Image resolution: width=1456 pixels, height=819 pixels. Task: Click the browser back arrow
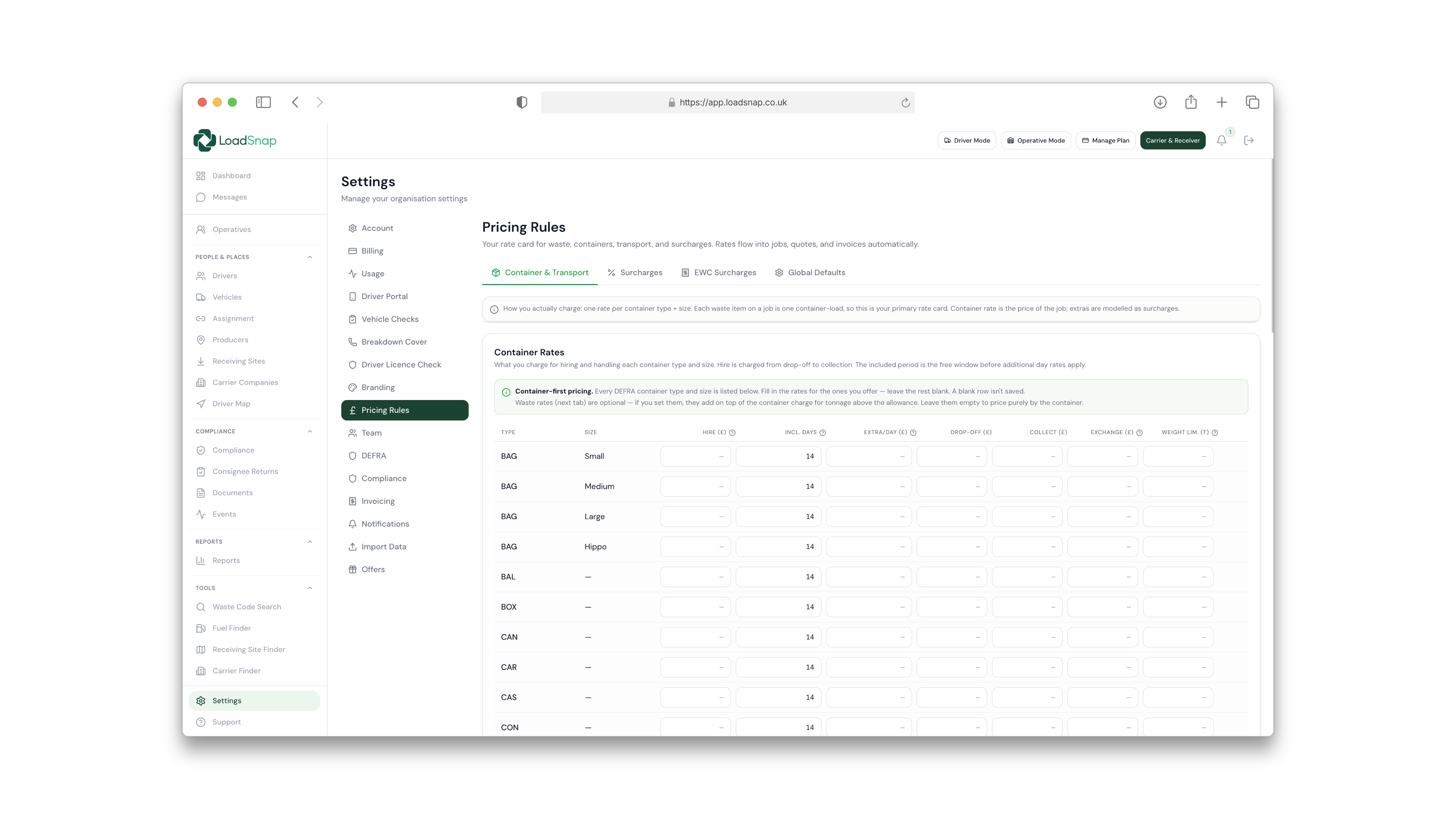tap(295, 102)
